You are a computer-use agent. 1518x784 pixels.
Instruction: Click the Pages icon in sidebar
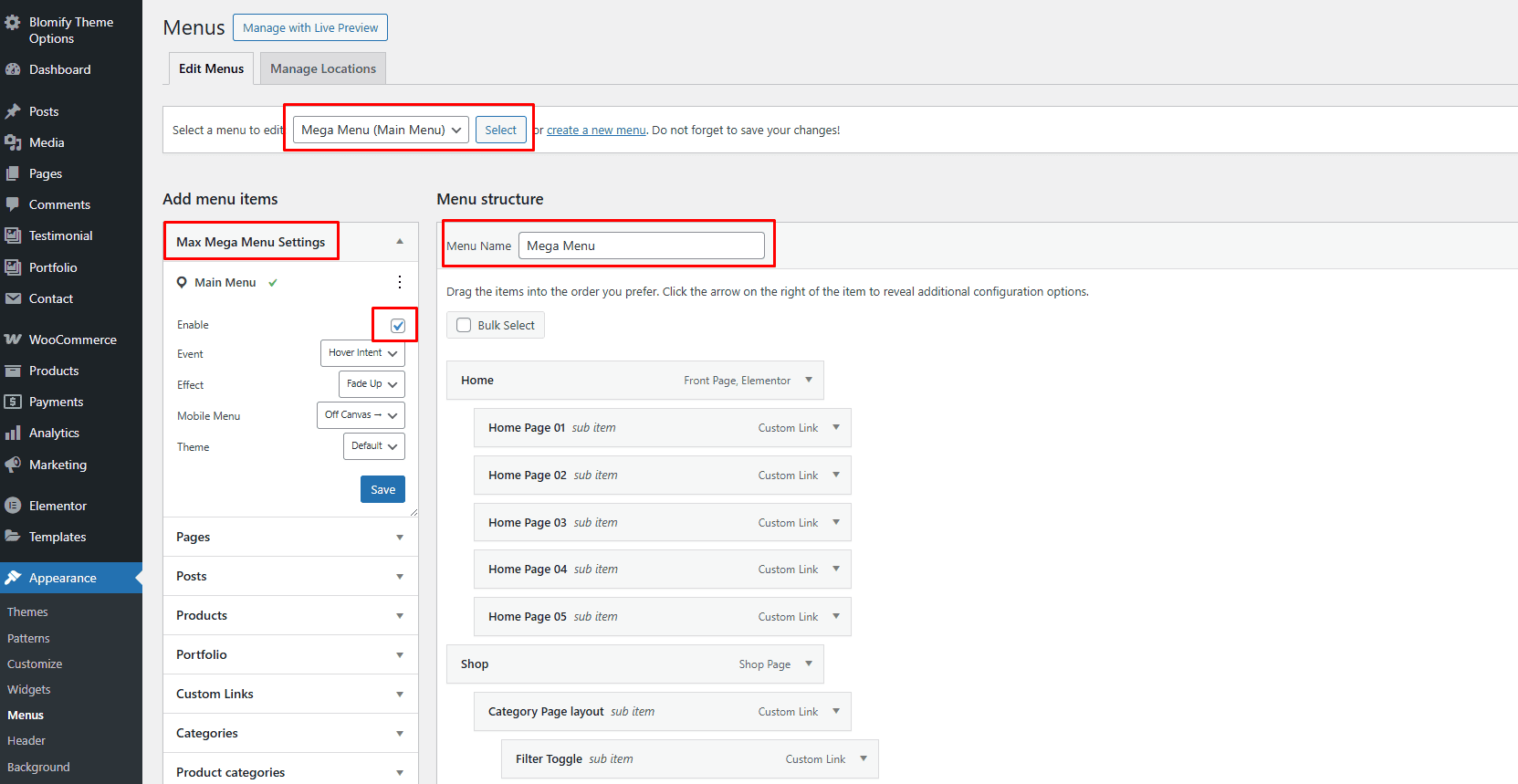pyautogui.click(x=13, y=173)
